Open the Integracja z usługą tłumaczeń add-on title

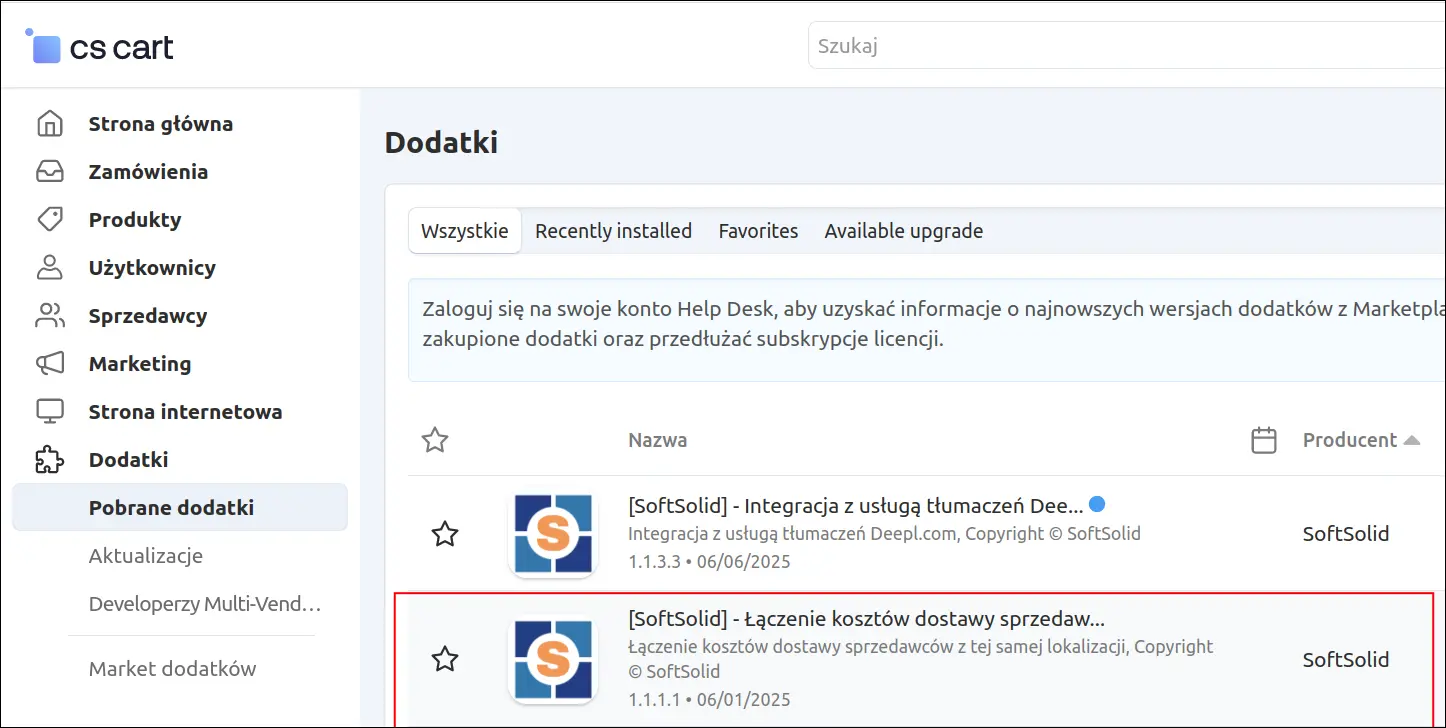[x=856, y=506]
